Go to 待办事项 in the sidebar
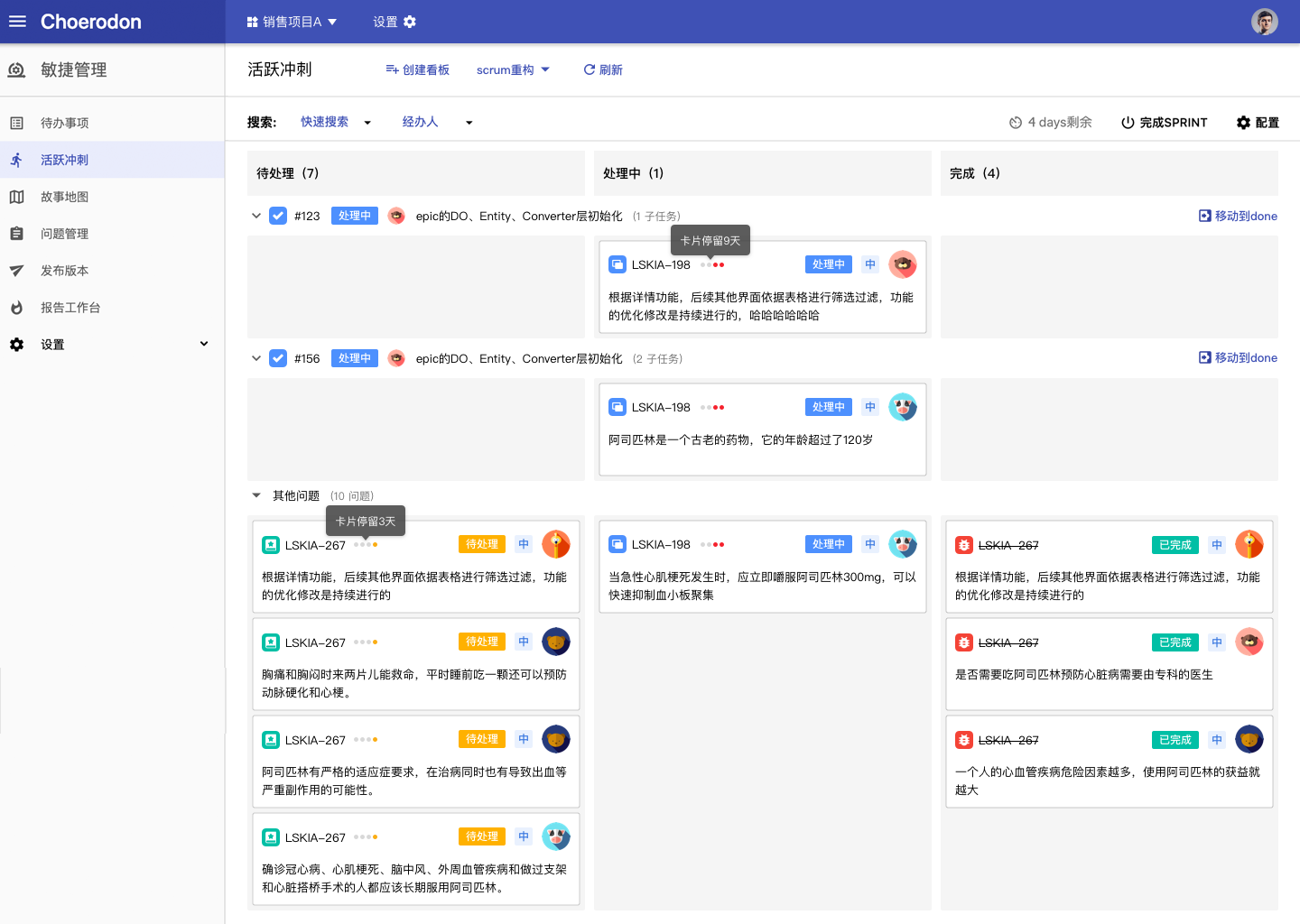This screenshot has width=1300, height=924. (112, 123)
